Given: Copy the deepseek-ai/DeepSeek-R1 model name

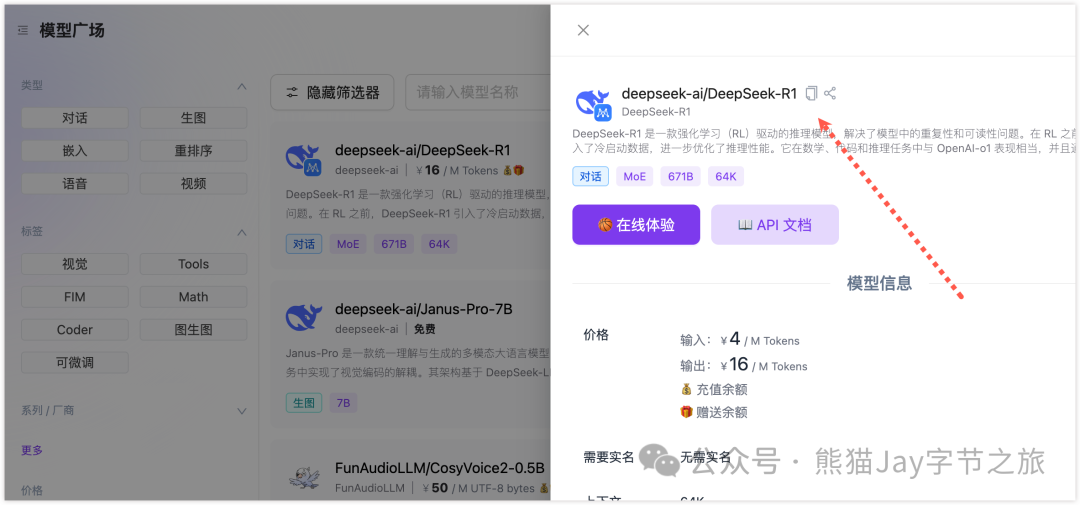Looking at the screenshot, I should click(x=812, y=93).
